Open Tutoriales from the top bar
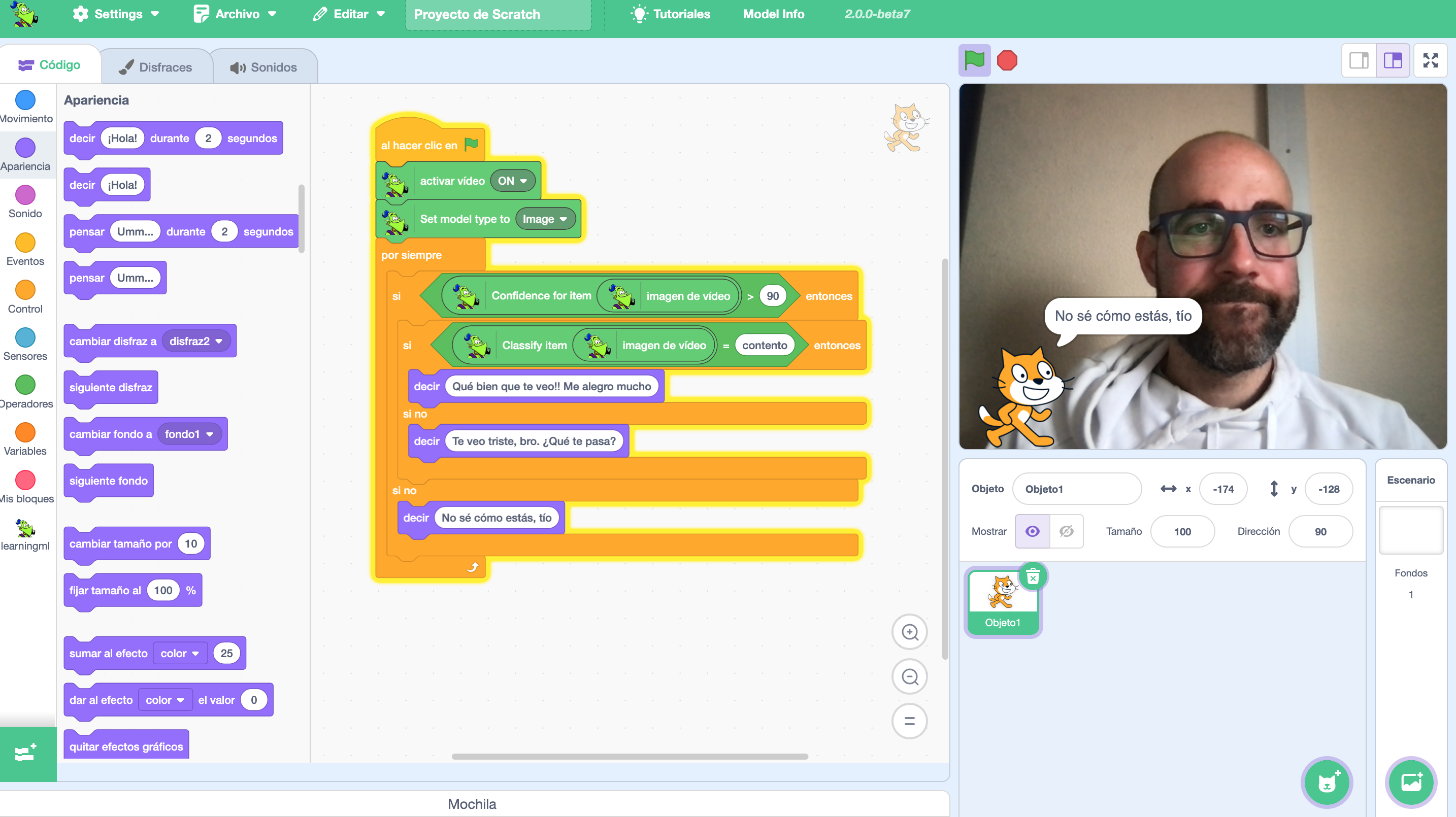Image resolution: width=1456 pixels, height=817 pixels. tap(670, 14)
